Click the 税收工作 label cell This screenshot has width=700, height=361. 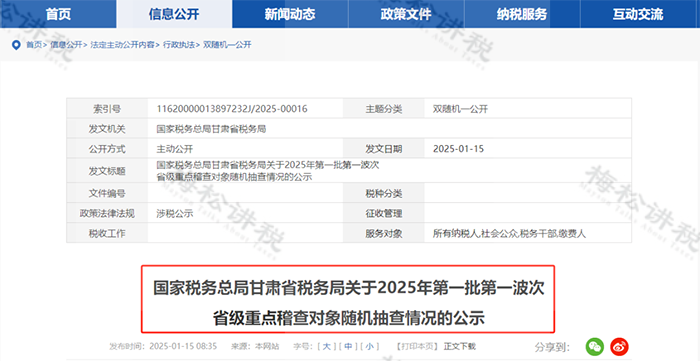pos(107,233)
